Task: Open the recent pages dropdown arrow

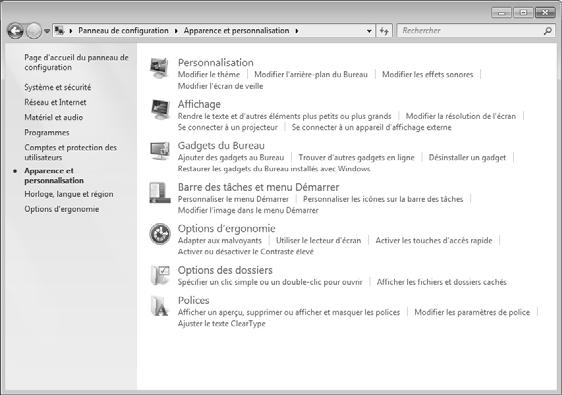Action: 47,31
